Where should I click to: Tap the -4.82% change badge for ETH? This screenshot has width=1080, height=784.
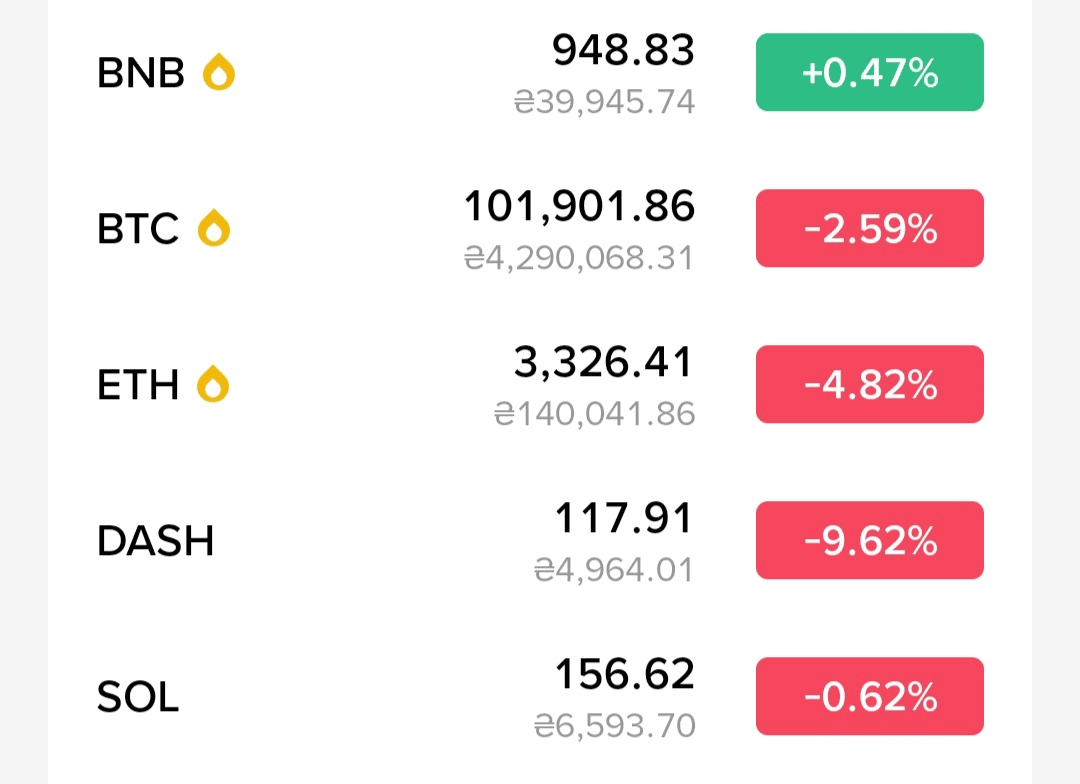point(869,384)
